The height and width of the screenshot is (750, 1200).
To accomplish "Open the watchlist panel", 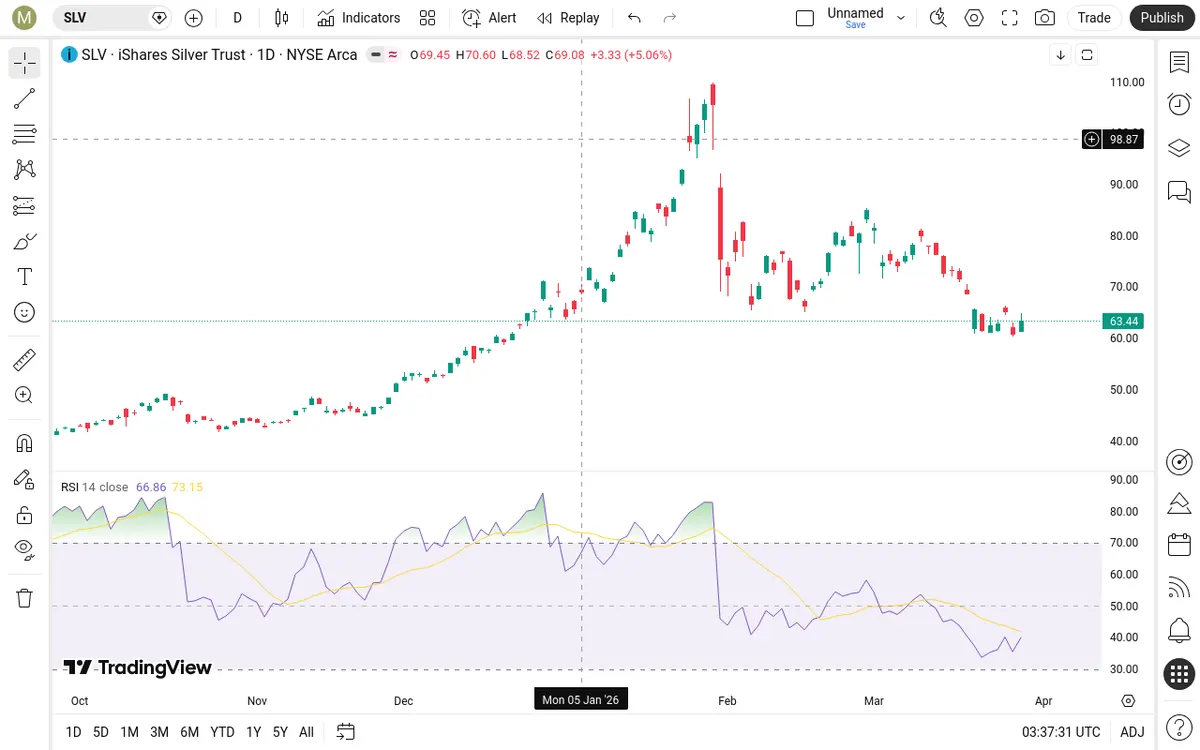I will [x=1179, y=62].
